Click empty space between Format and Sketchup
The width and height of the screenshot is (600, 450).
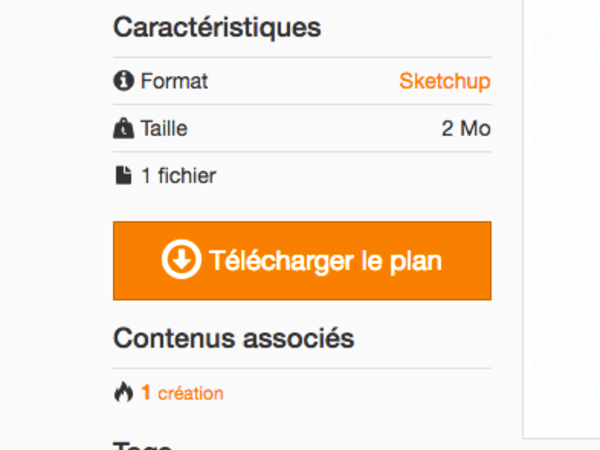pos(300,81)
